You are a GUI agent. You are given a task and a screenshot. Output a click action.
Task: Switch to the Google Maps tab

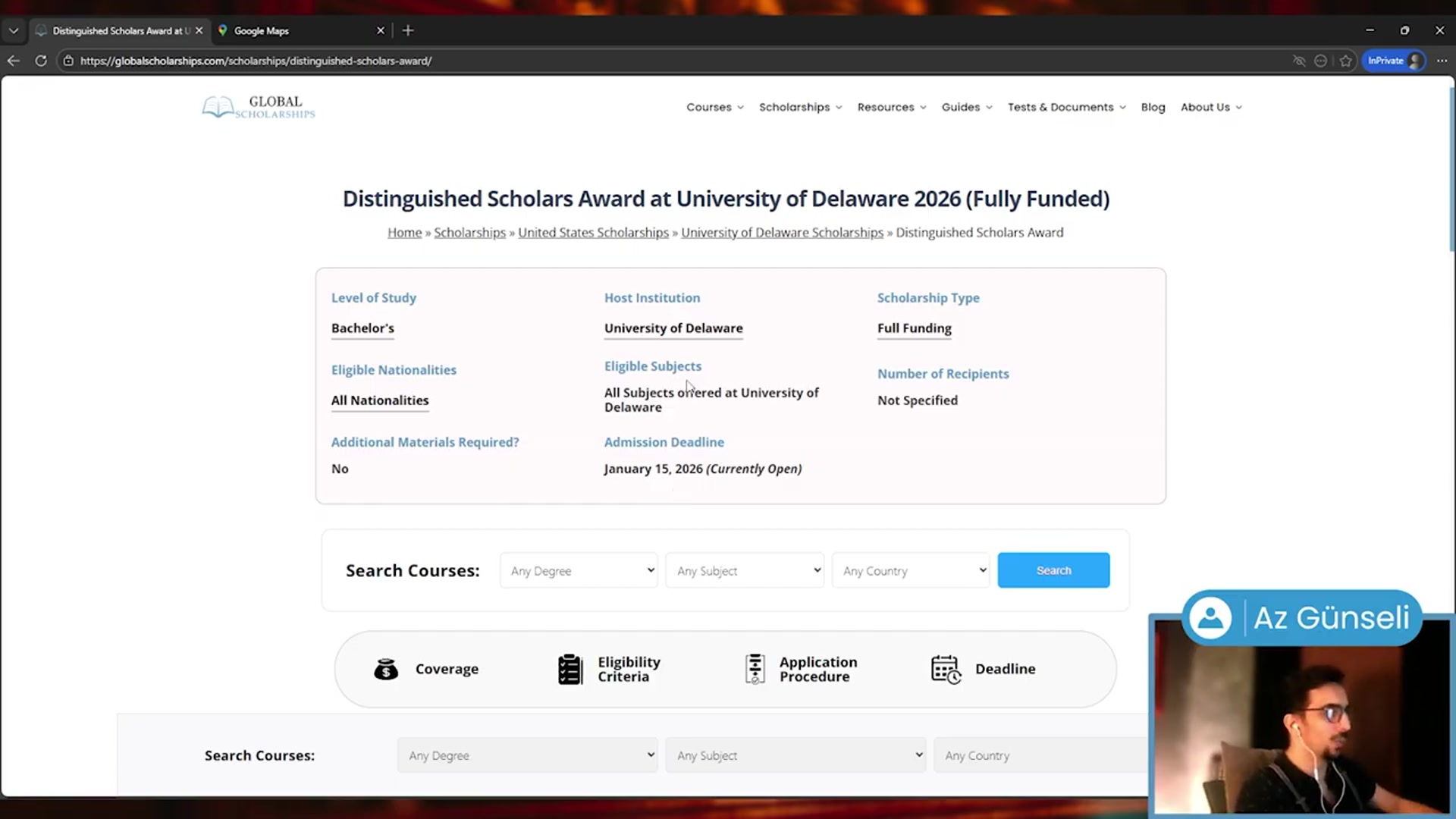pyautogui.click(x=262, y=30)
